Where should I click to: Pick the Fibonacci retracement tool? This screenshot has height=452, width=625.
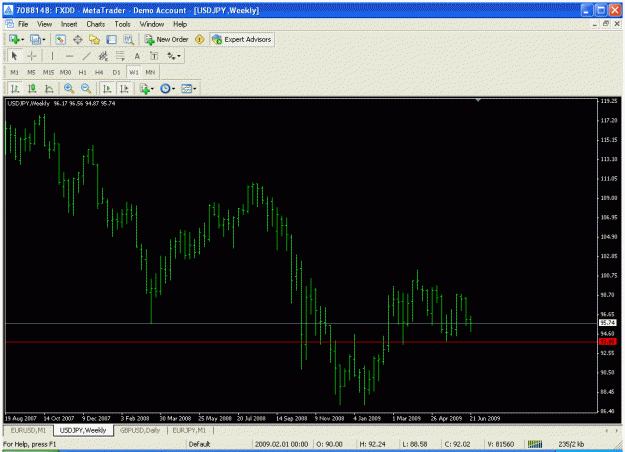click(x=120, y=56)
